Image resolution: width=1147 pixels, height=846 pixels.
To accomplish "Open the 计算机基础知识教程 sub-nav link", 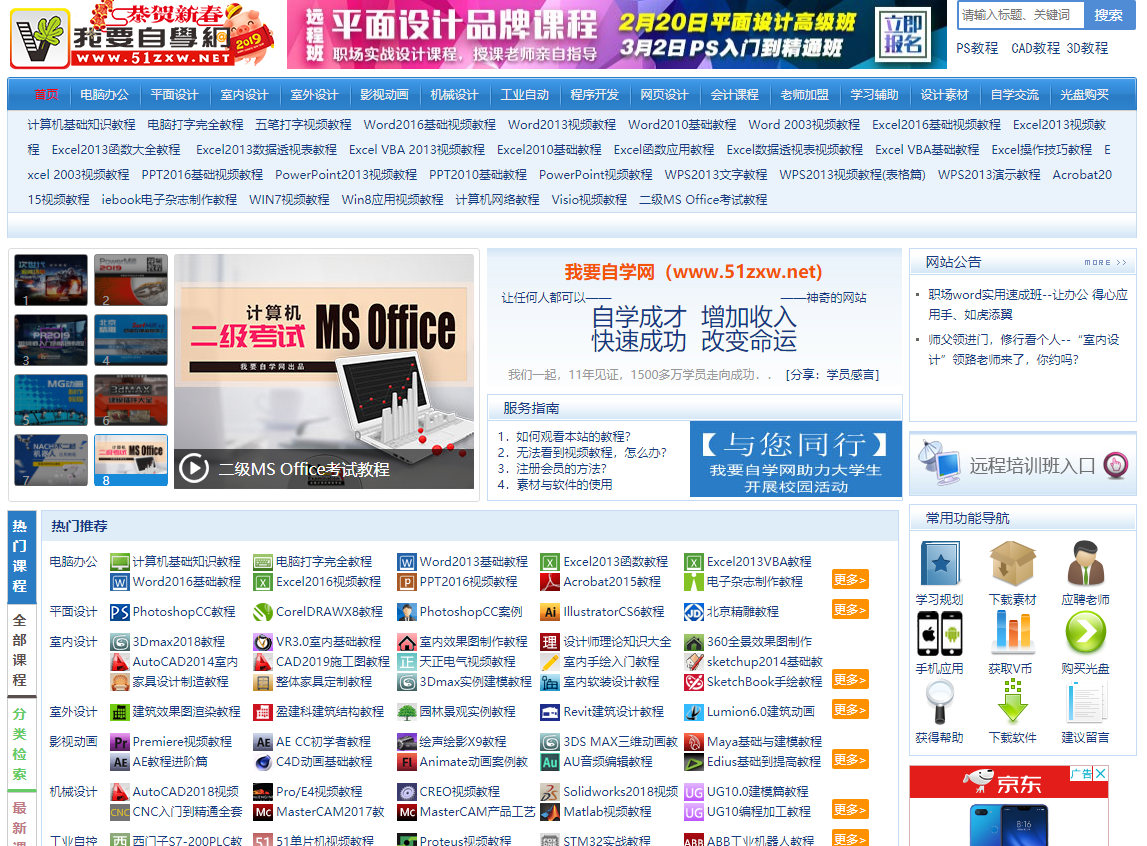I will click(81, 125).
